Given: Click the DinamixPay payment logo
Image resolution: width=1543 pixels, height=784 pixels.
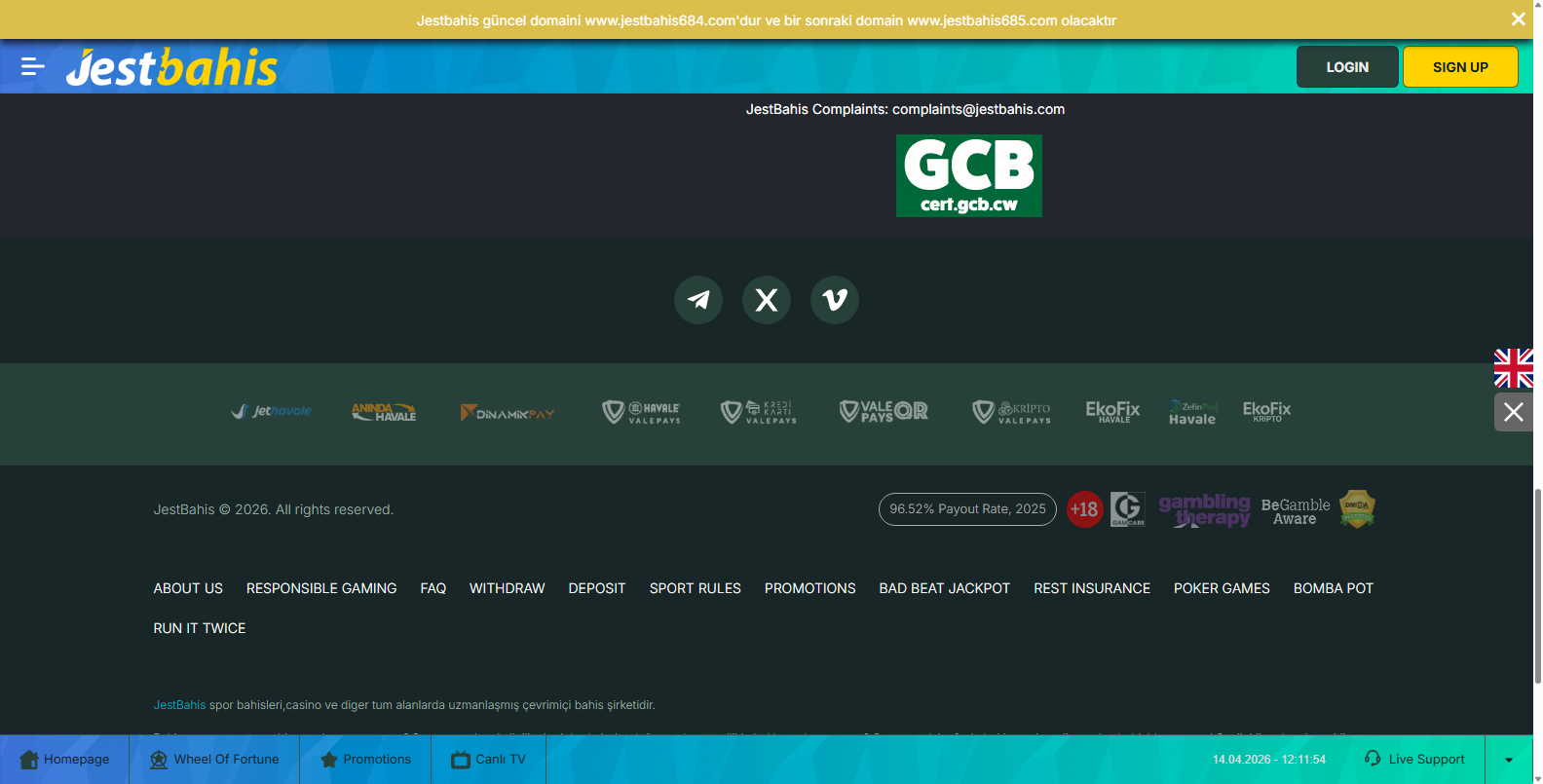Looking at the screenshot, I should [508, 413].
